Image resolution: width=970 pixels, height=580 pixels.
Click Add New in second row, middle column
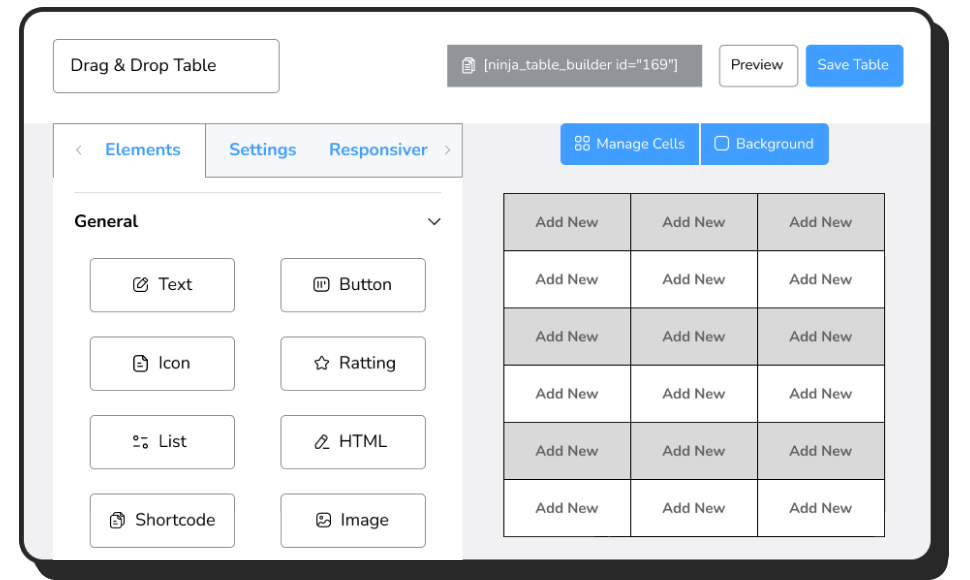click(x=693, y=279)
